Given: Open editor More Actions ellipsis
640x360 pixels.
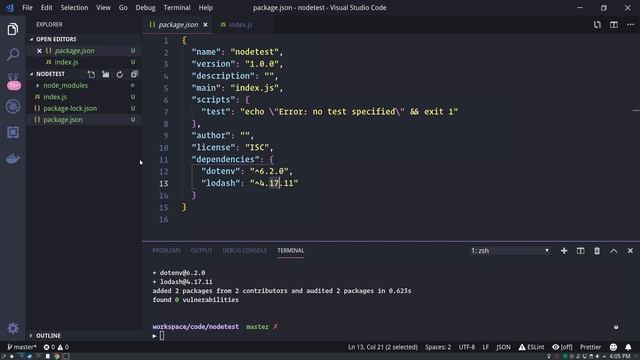Looking at the screenshot, I should point(630,24).
